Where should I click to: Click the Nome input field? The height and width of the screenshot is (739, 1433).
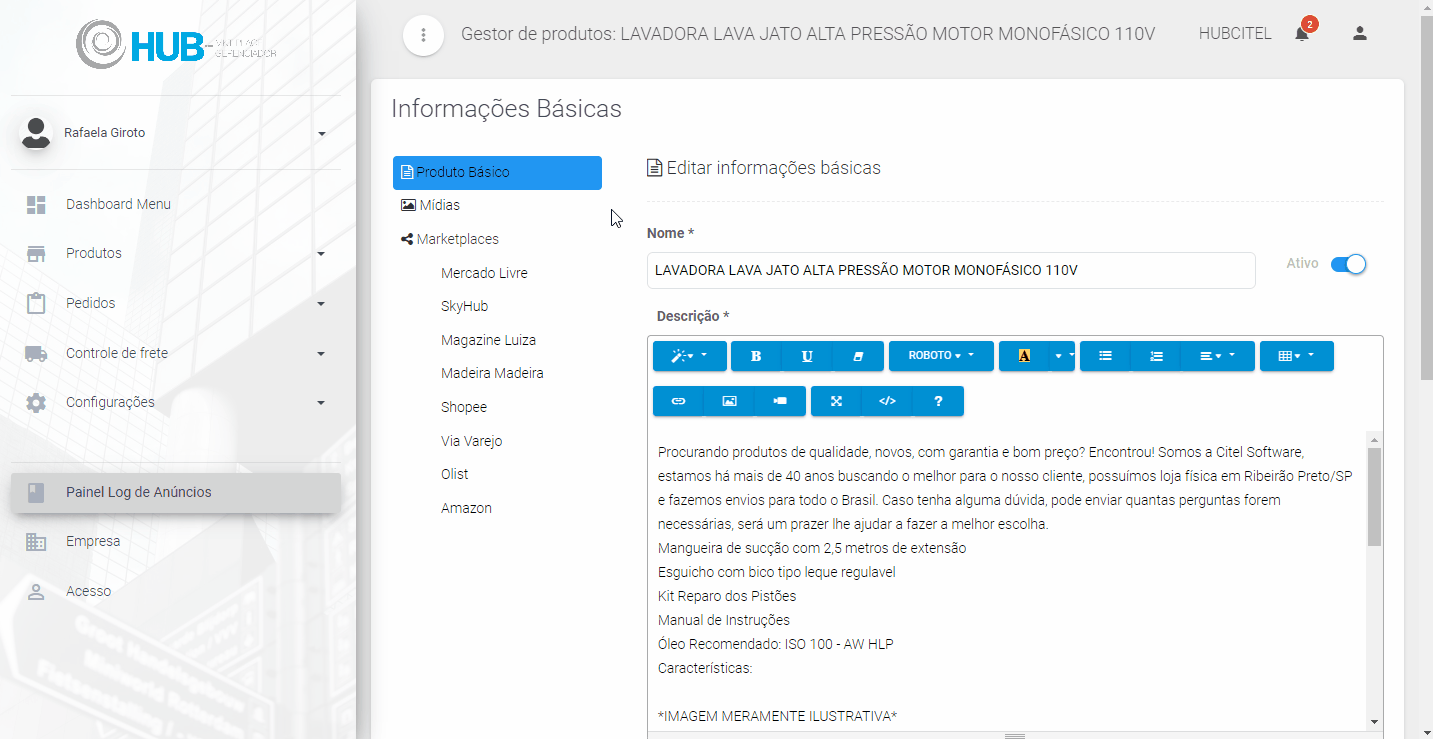coord(951,270)
